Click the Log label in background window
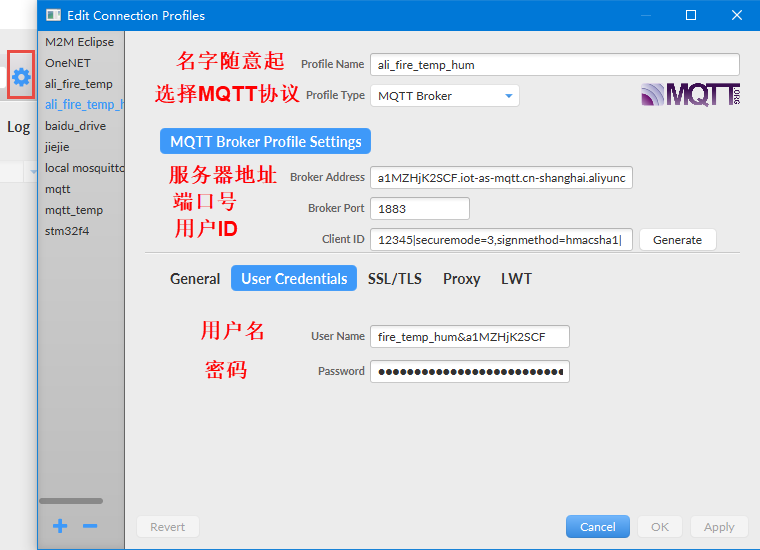The width and height of the screenshot is (760, 550). pos(18,127)
